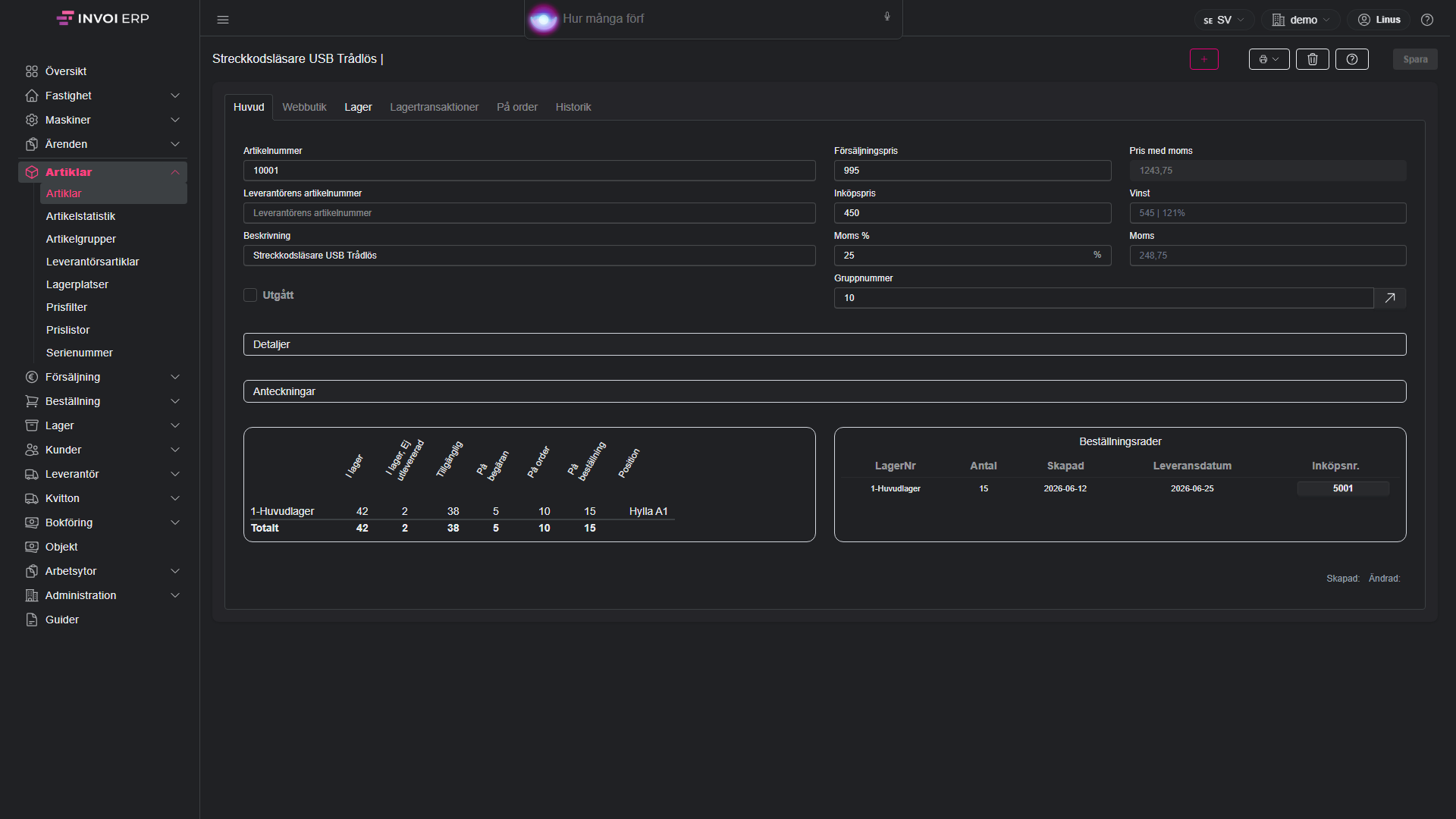Open the help question-mark icon top right

[x=1427, y=20]
